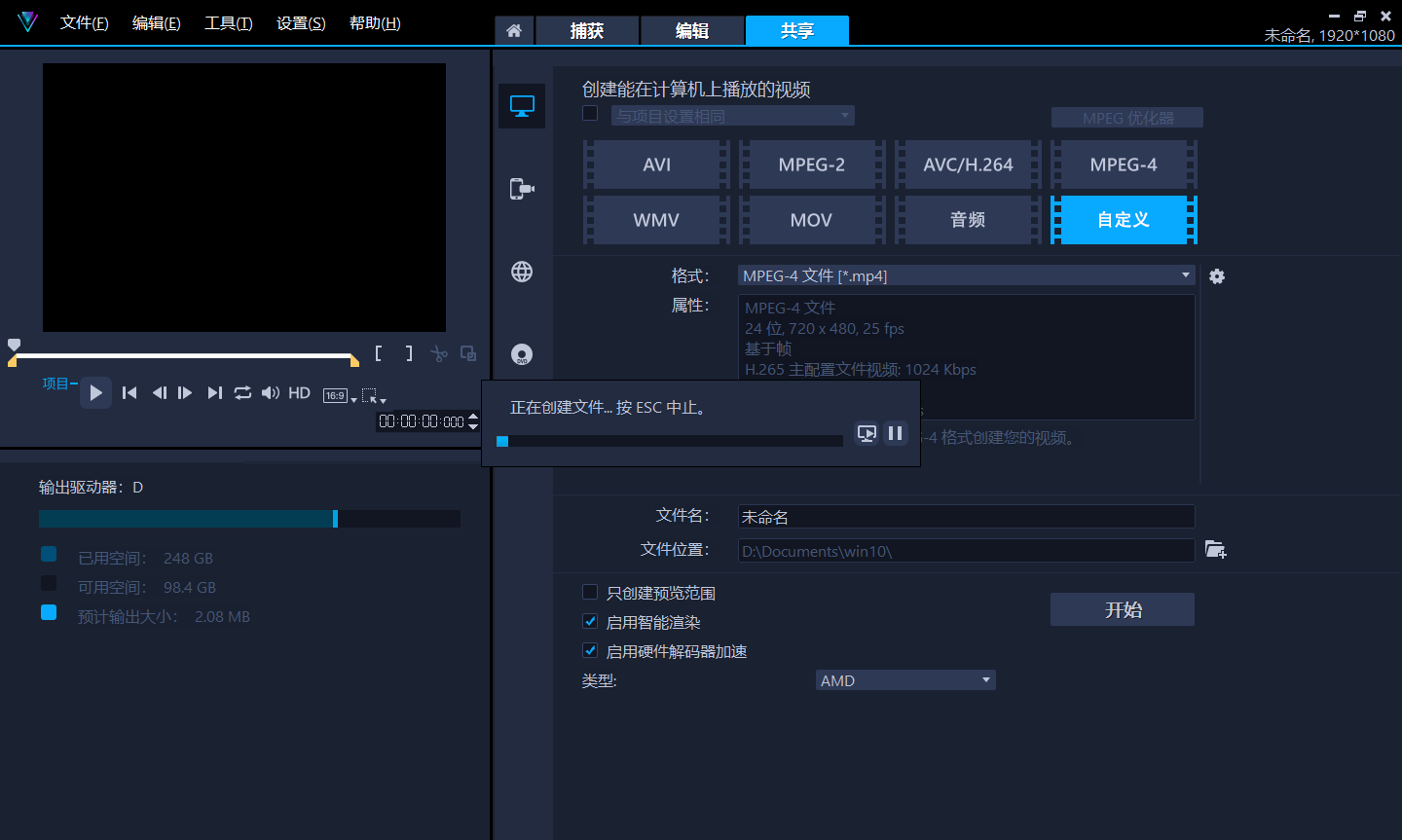Click the 开始 button
This screenshot has width=1402, height=840.
1123,609
